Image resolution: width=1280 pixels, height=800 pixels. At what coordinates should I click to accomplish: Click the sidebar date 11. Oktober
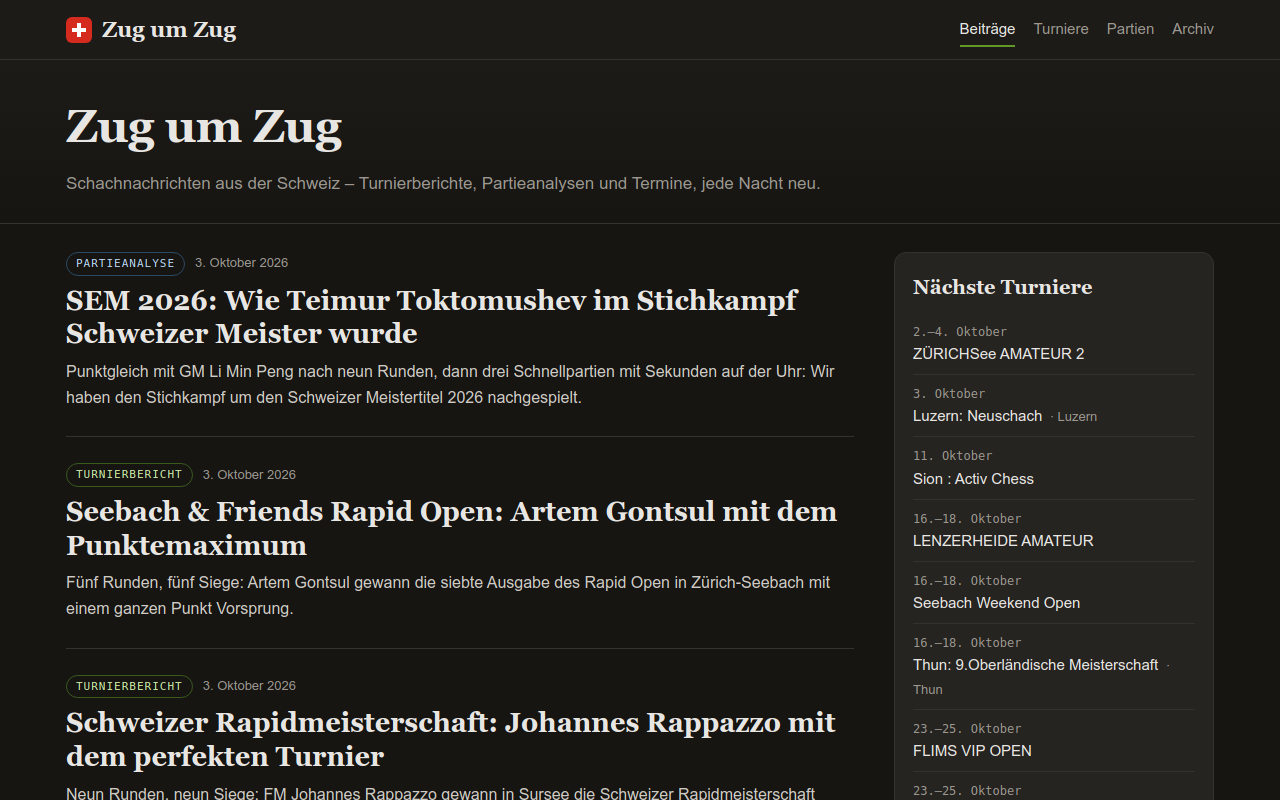(x=952, y=456)
